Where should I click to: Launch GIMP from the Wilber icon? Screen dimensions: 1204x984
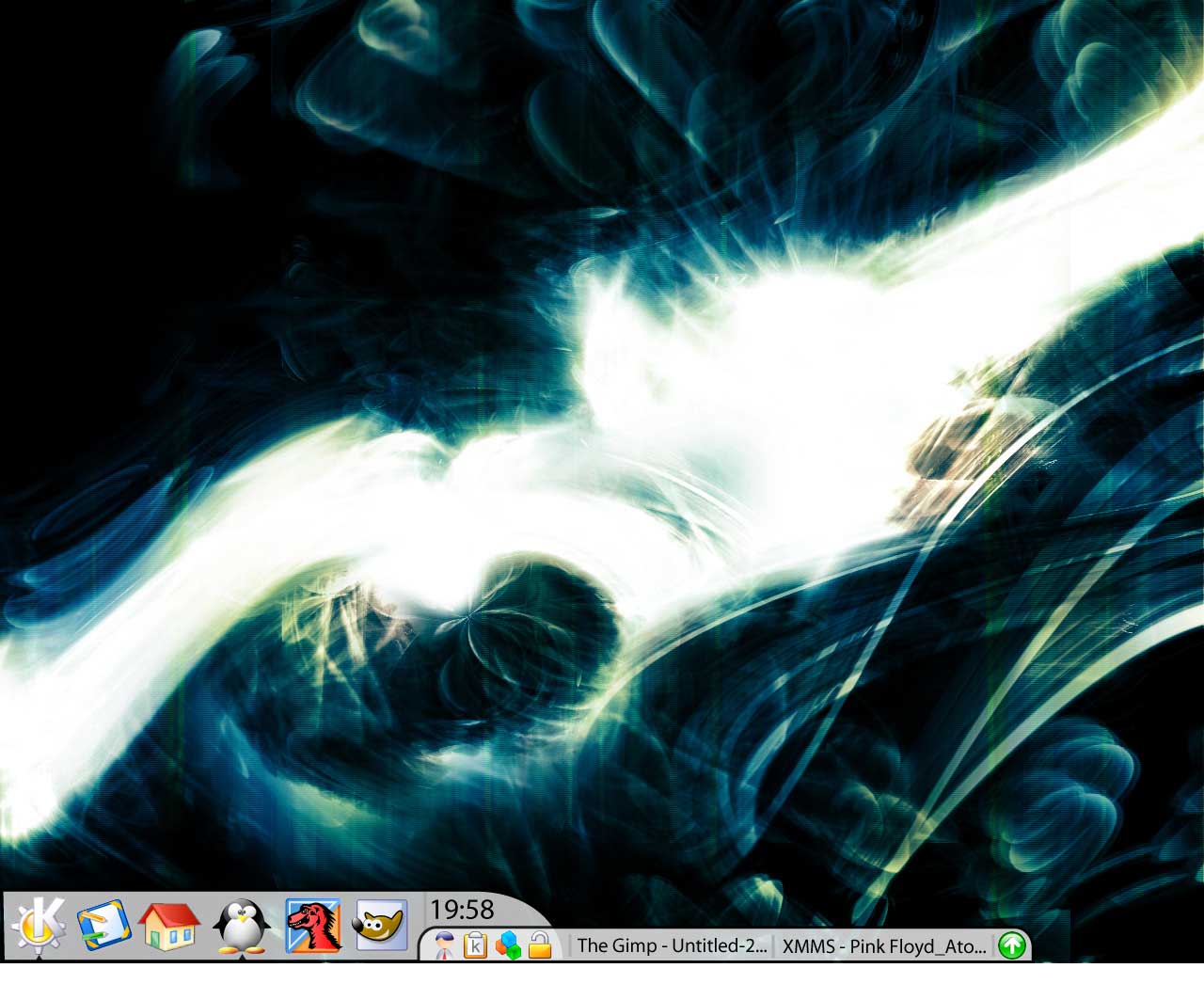pyautogui.click(x=381, y=926)
